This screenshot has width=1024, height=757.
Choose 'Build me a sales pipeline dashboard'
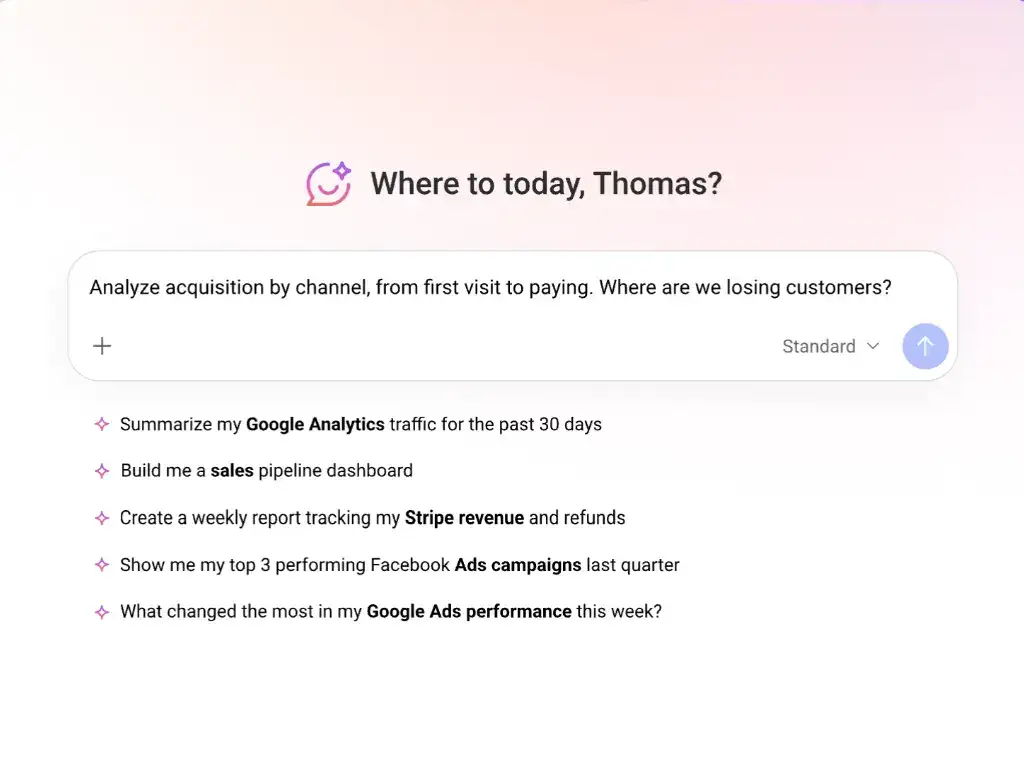[266, 471]
